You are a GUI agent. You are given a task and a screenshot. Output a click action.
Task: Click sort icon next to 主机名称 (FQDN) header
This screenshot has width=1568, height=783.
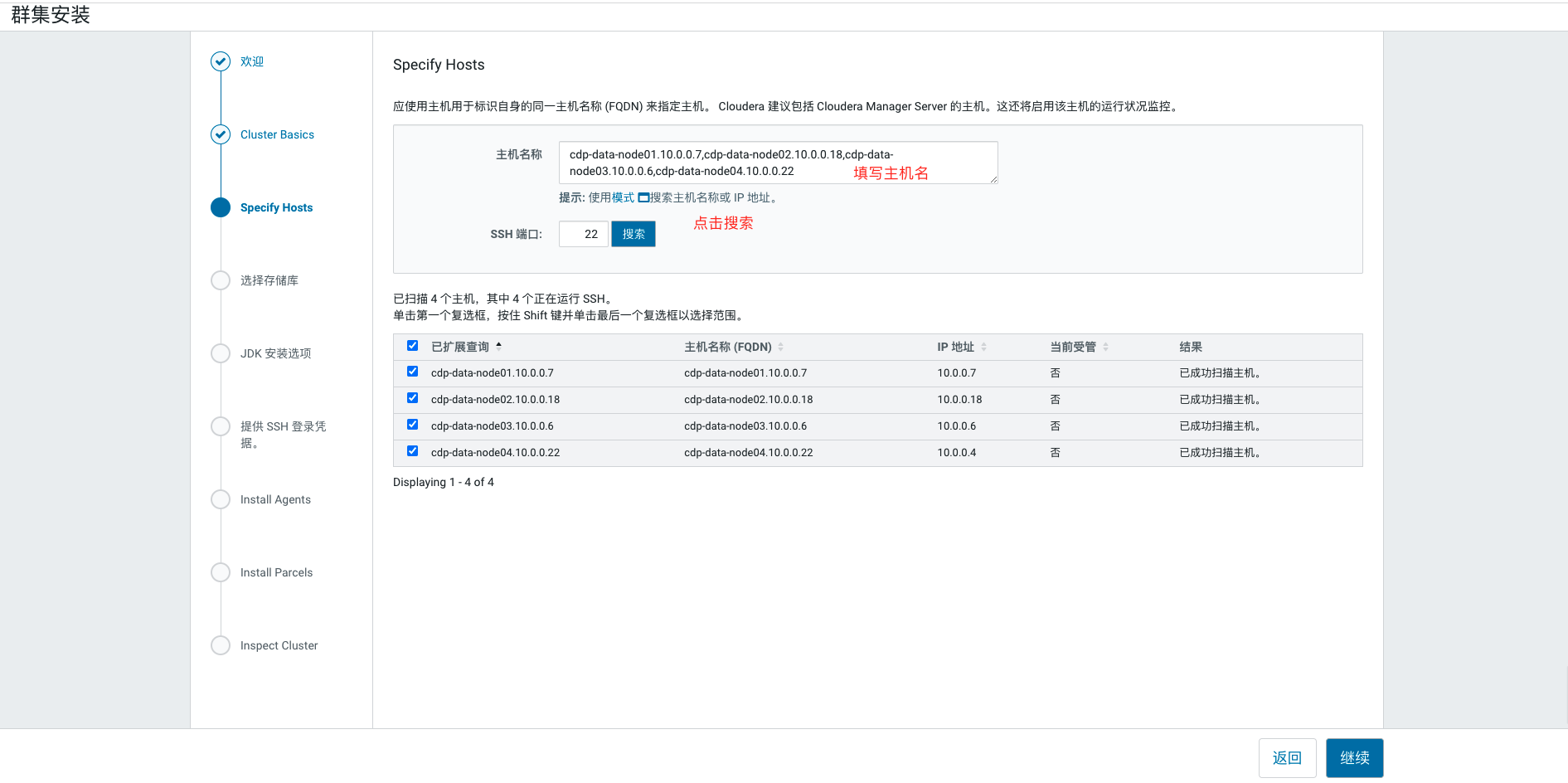pyautogui.click(x=781, y=347)
